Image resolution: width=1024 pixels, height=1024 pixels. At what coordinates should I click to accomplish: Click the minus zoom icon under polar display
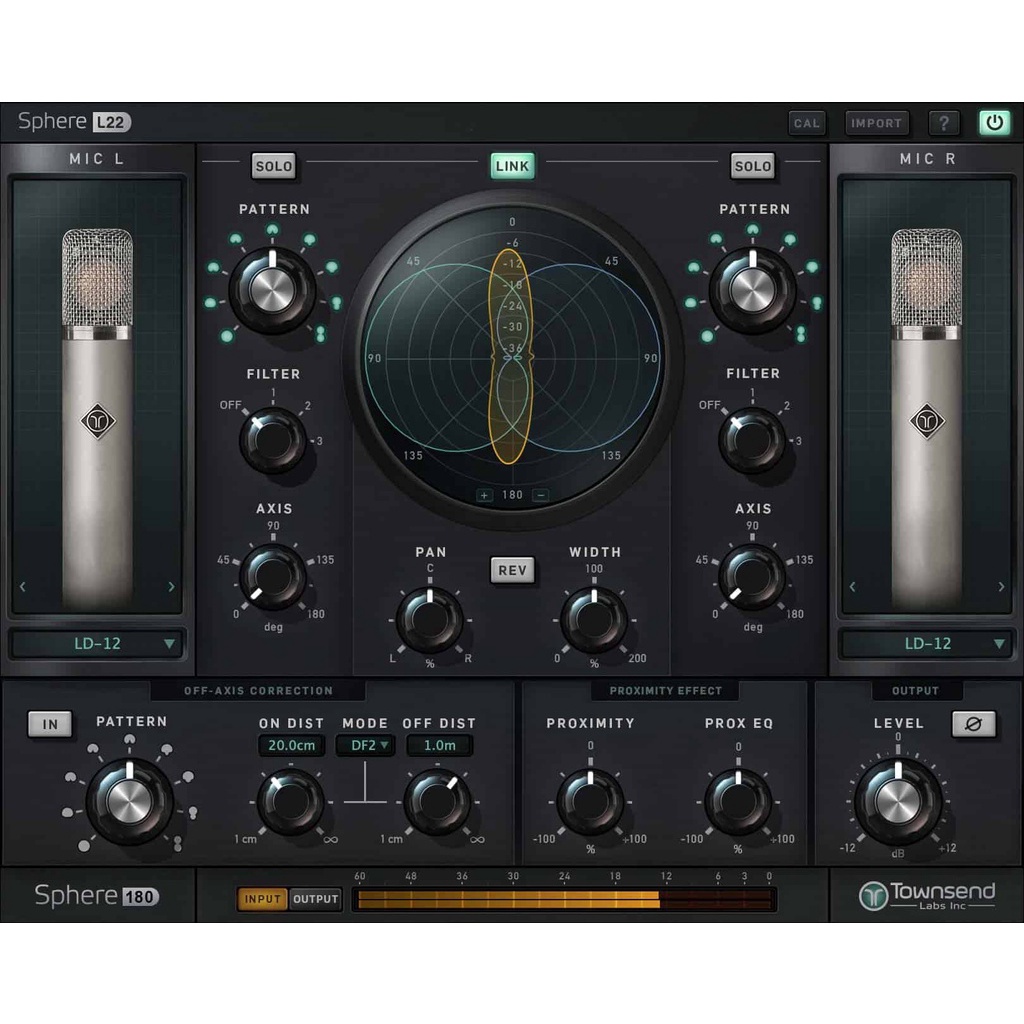coord(541,494)
